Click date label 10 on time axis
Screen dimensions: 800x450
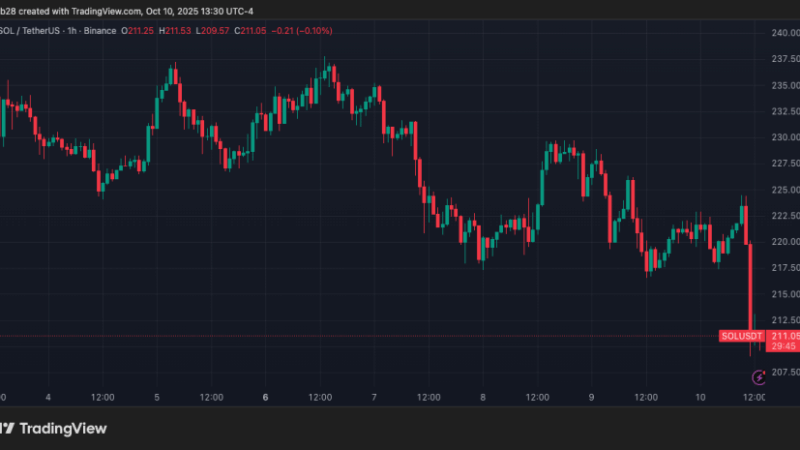701,397
